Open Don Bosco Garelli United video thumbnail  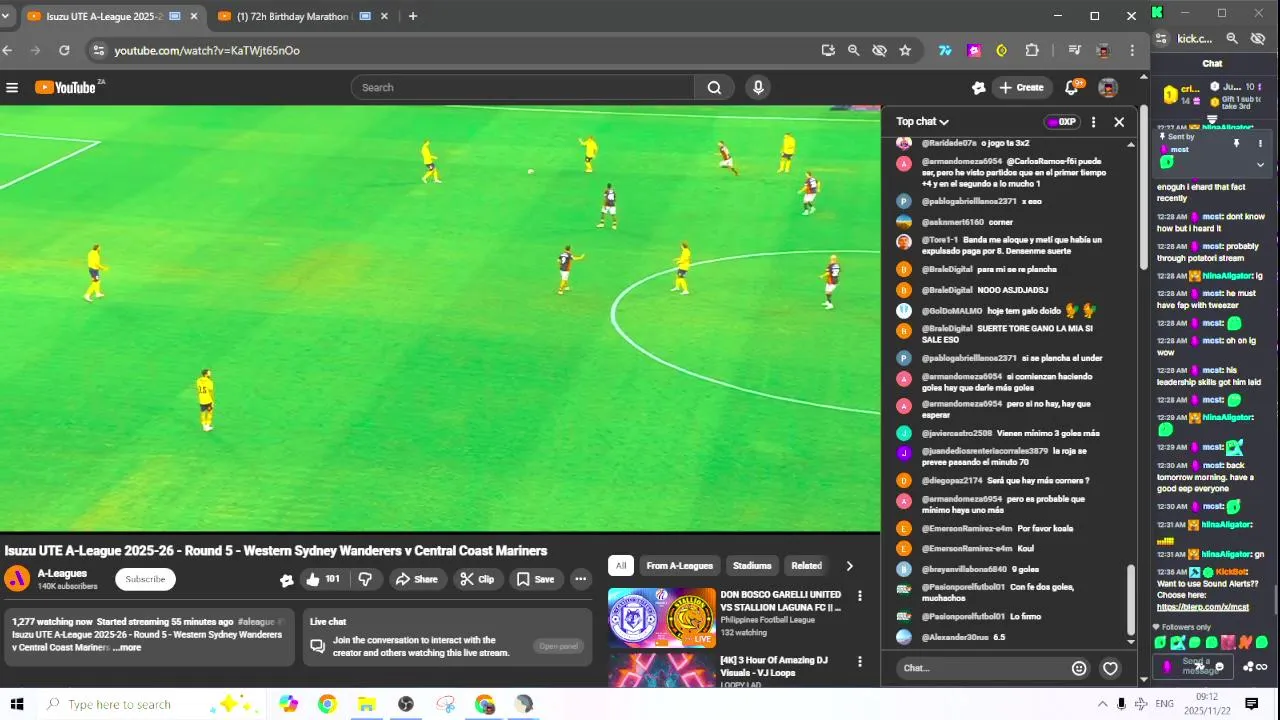662,618
